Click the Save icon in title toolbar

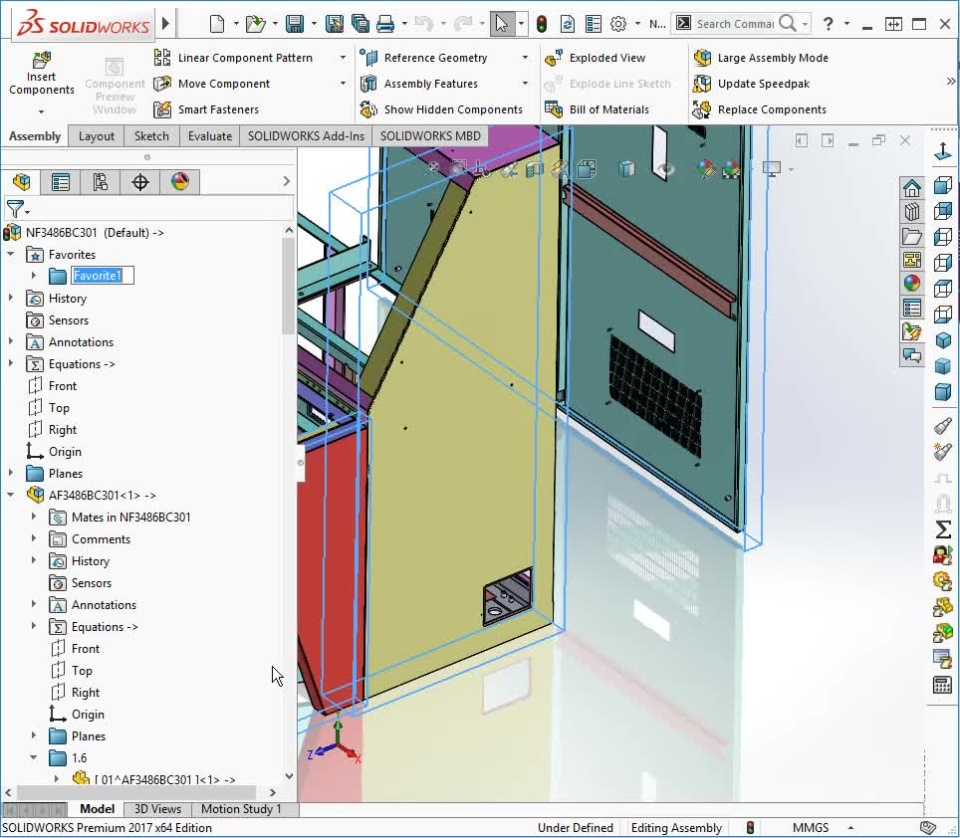click(x=294, y=24)
